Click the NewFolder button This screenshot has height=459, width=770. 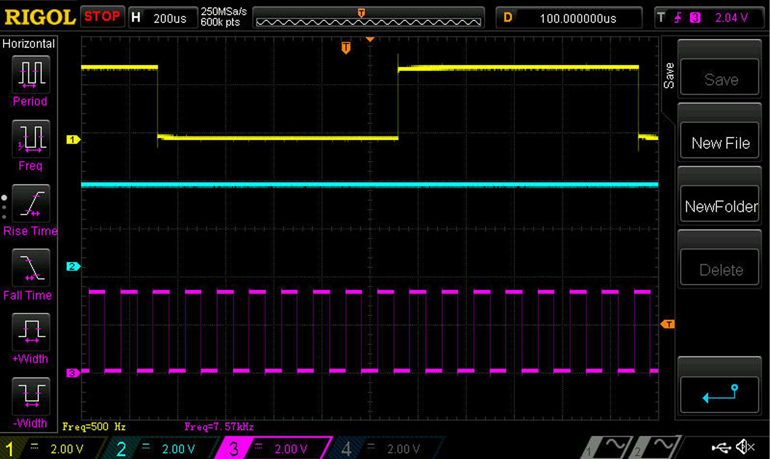719,205
